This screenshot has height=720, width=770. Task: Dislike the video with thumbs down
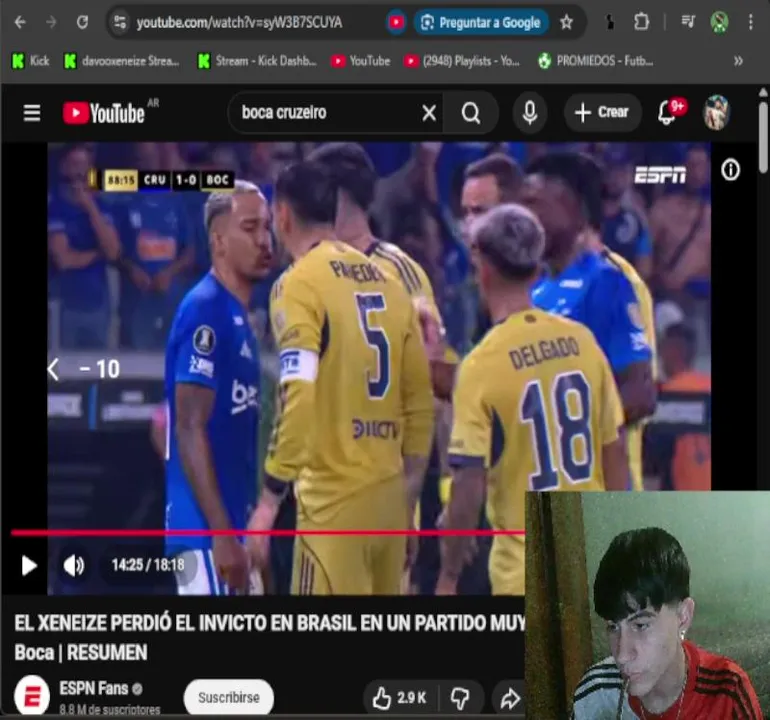click(x=460, y=697)
